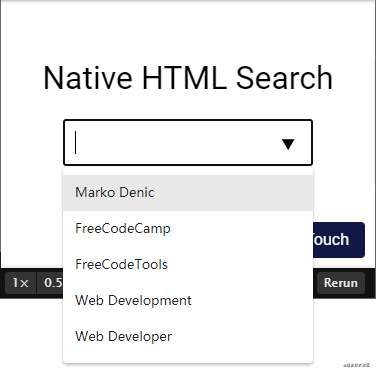
Task: Open the datalist dropdown arrow
Action: pos(288,144)
